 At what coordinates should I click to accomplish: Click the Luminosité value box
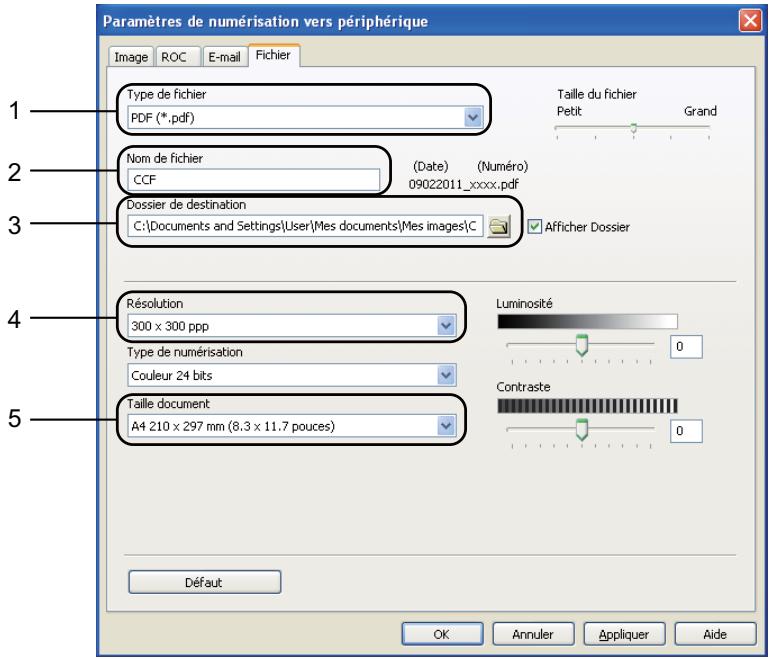(x=686, y=347)
